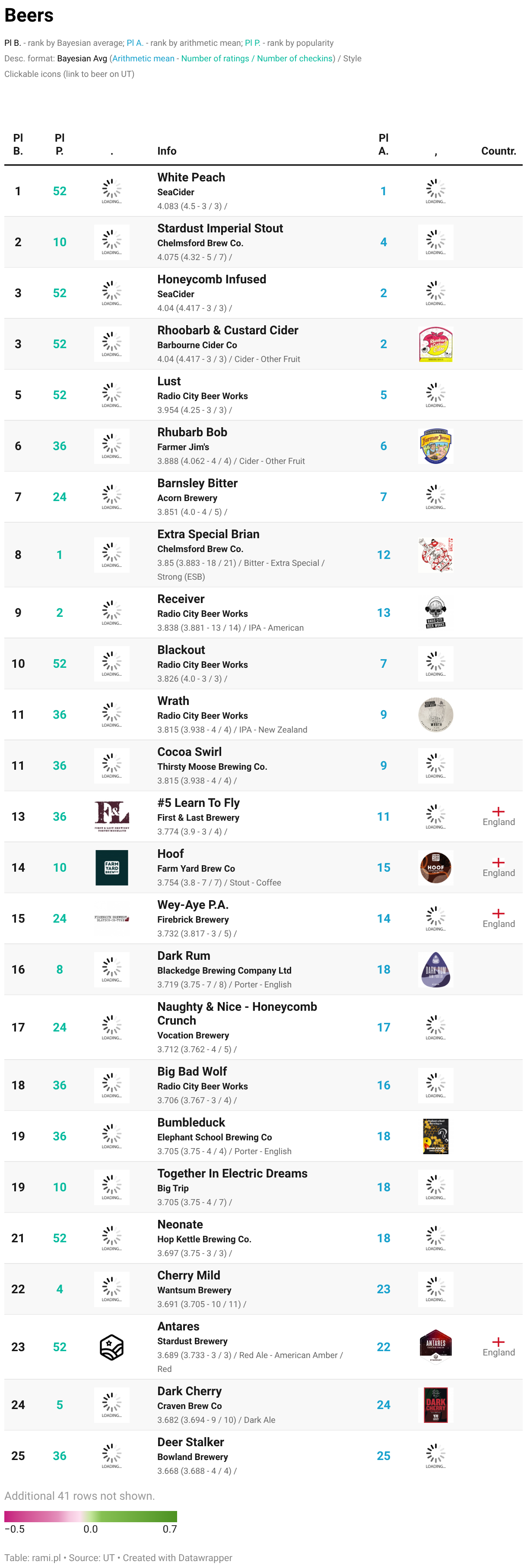Click the Dark Cherry beer label thumbnail
Image resolution: width=527 pixels, height=1568 pixels.
click(435, 1405)
